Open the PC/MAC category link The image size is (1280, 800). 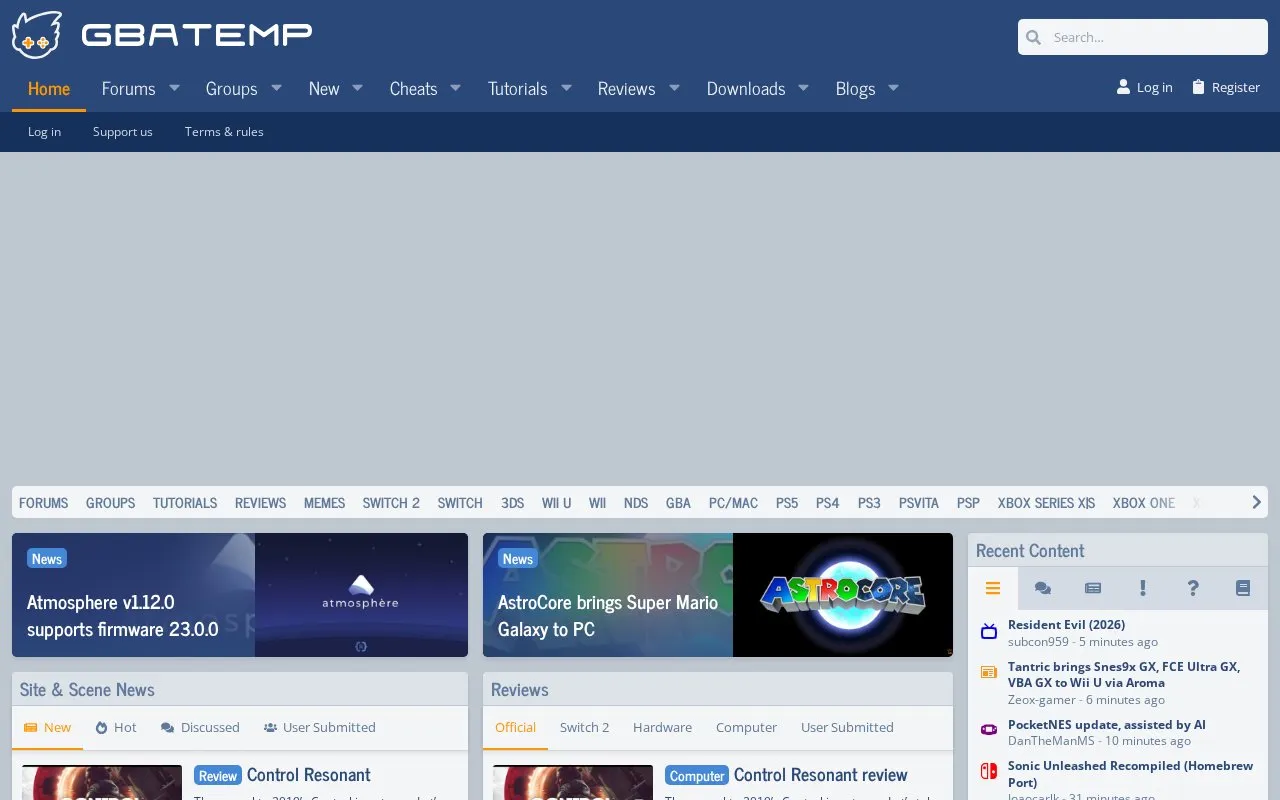[x=733, y=503]
